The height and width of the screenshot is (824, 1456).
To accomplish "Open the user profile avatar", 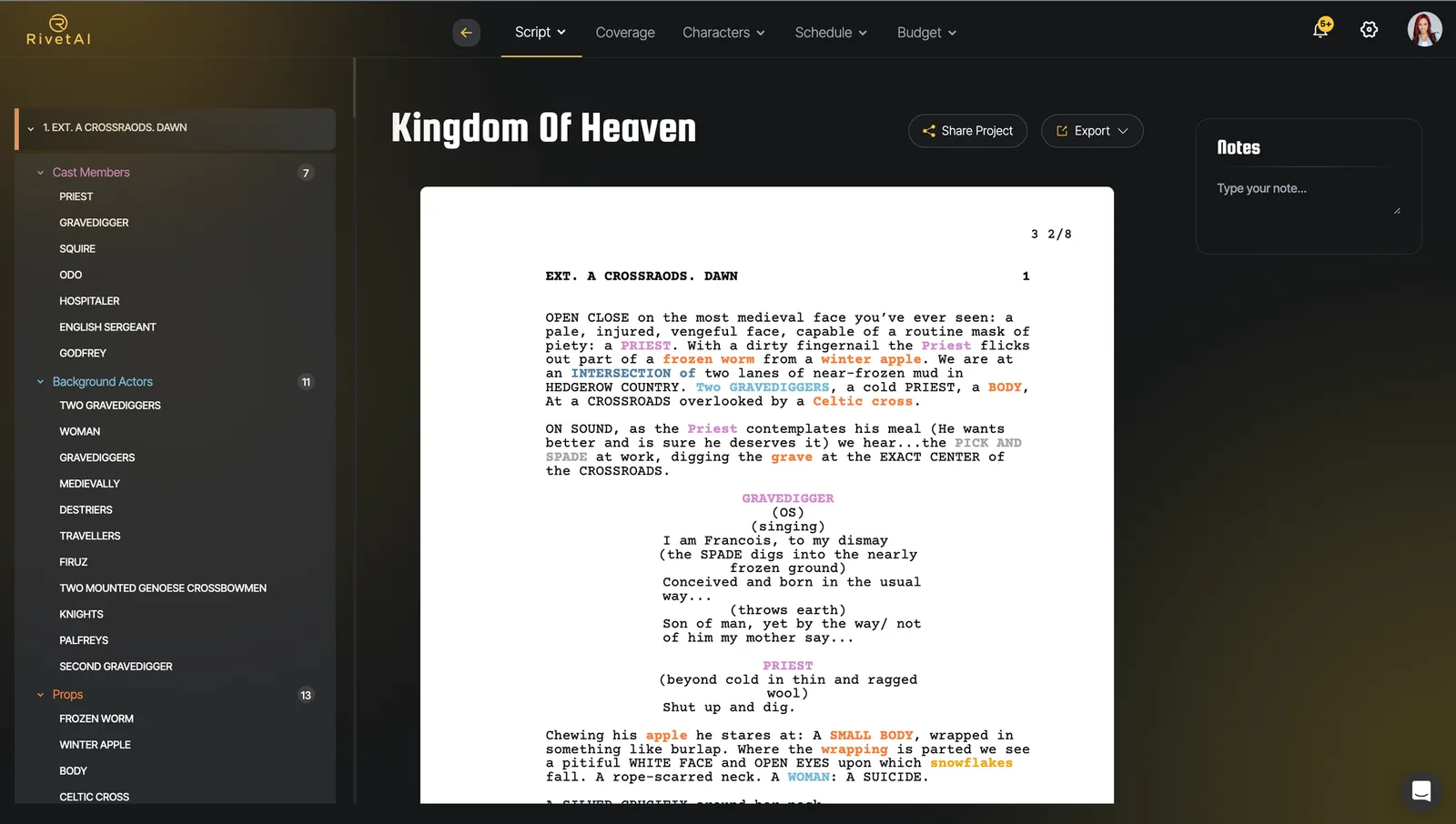I will coord(1424,29).
